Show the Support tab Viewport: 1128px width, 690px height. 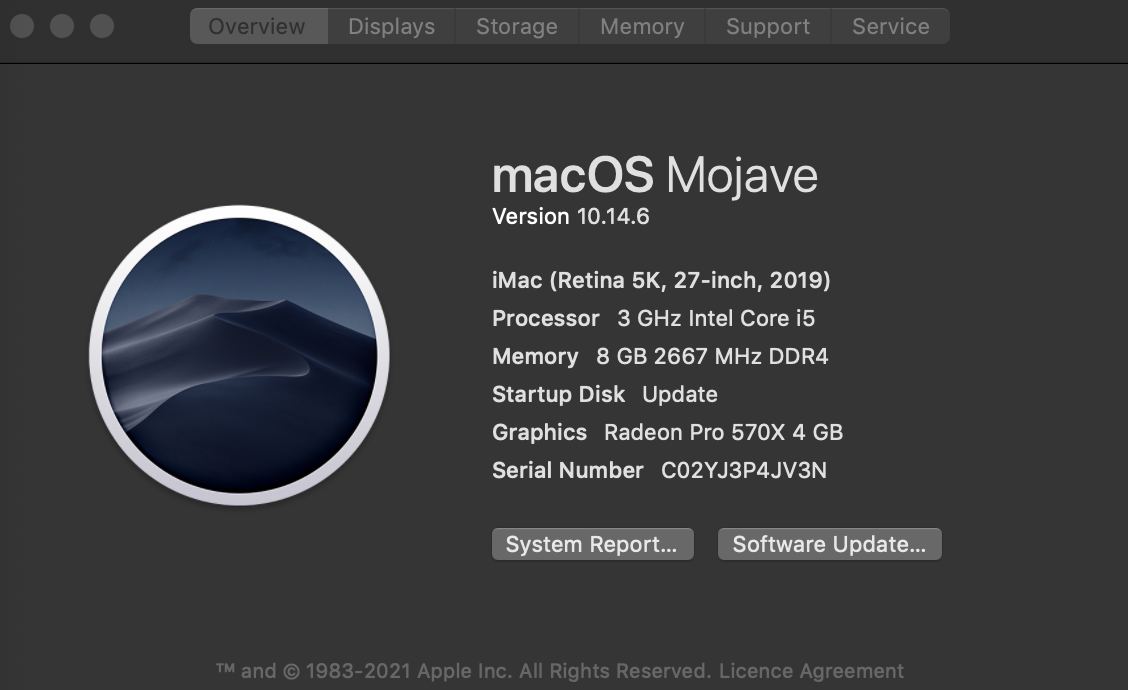[x=768, y=27]
